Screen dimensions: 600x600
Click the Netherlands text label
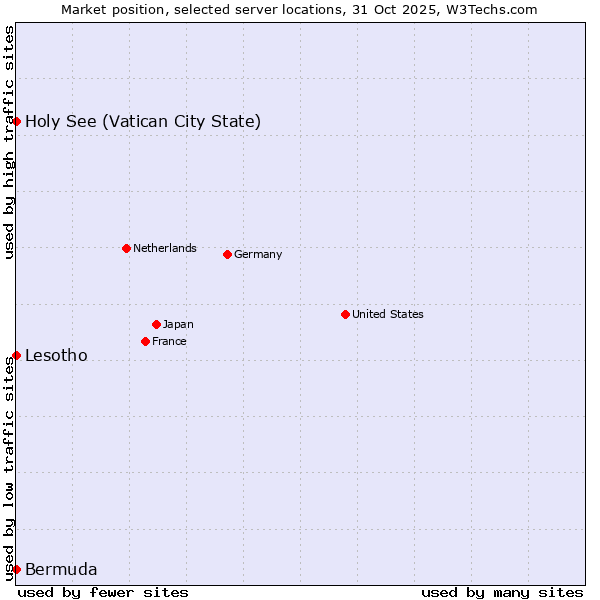point(164,248)
